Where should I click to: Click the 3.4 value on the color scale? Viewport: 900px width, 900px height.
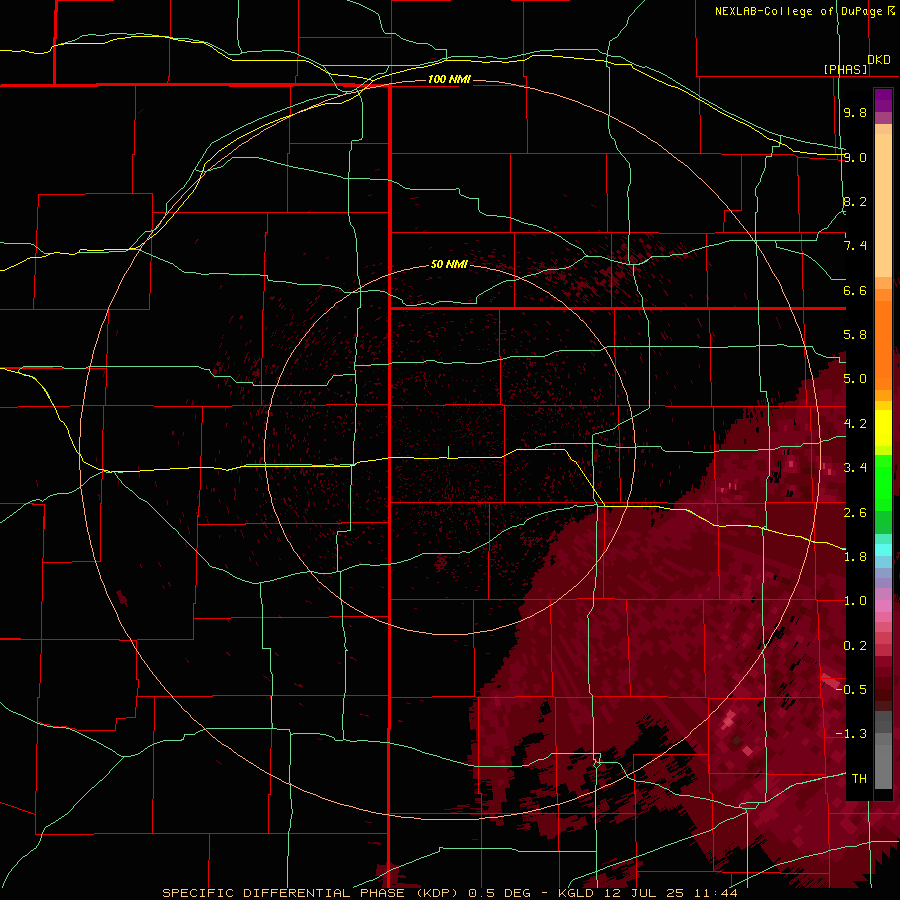(x=855, y=468)
